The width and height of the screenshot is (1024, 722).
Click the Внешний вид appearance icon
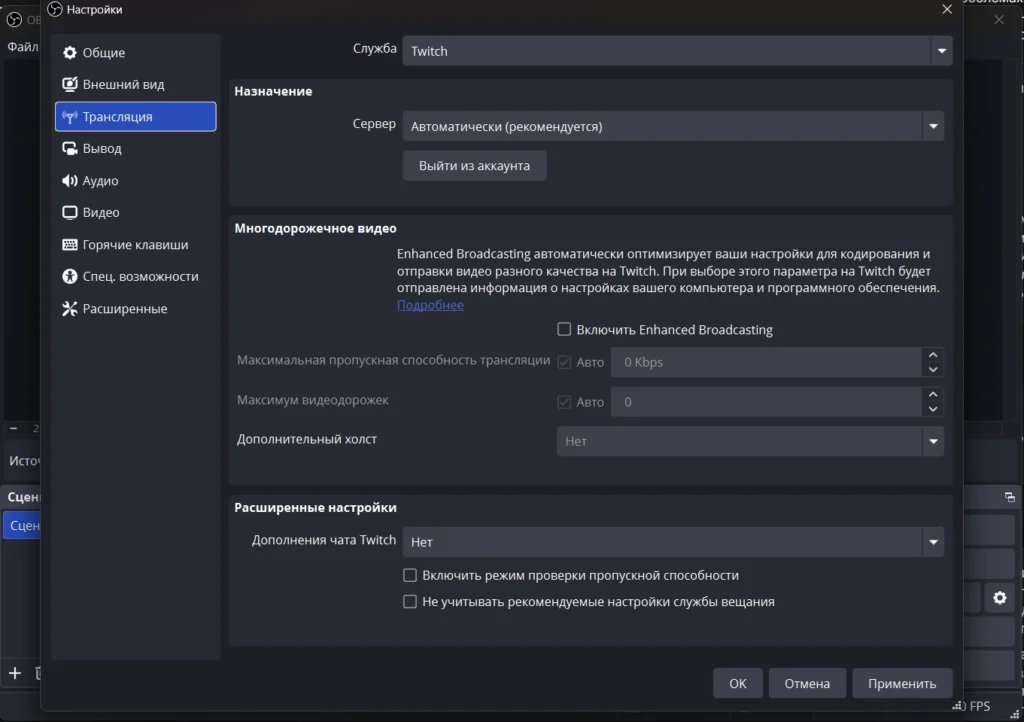coord(70,85)
